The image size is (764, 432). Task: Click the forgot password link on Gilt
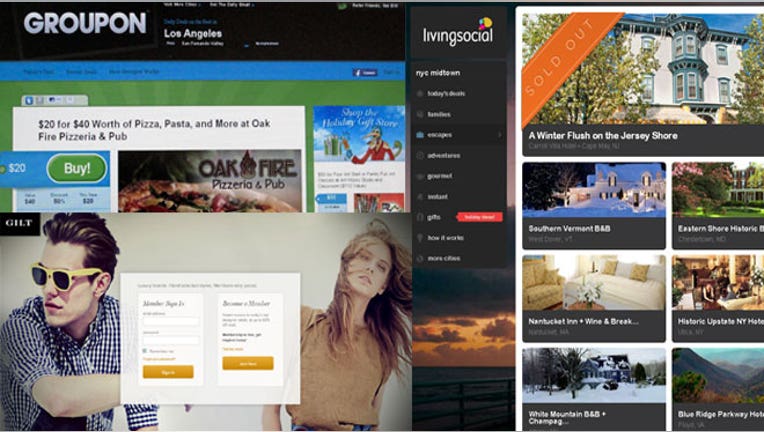(159, 359)
